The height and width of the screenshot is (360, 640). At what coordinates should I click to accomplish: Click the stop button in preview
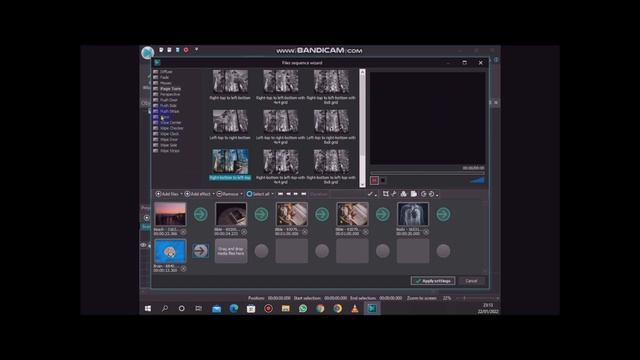pyautogui.click(x=383, y=180)
